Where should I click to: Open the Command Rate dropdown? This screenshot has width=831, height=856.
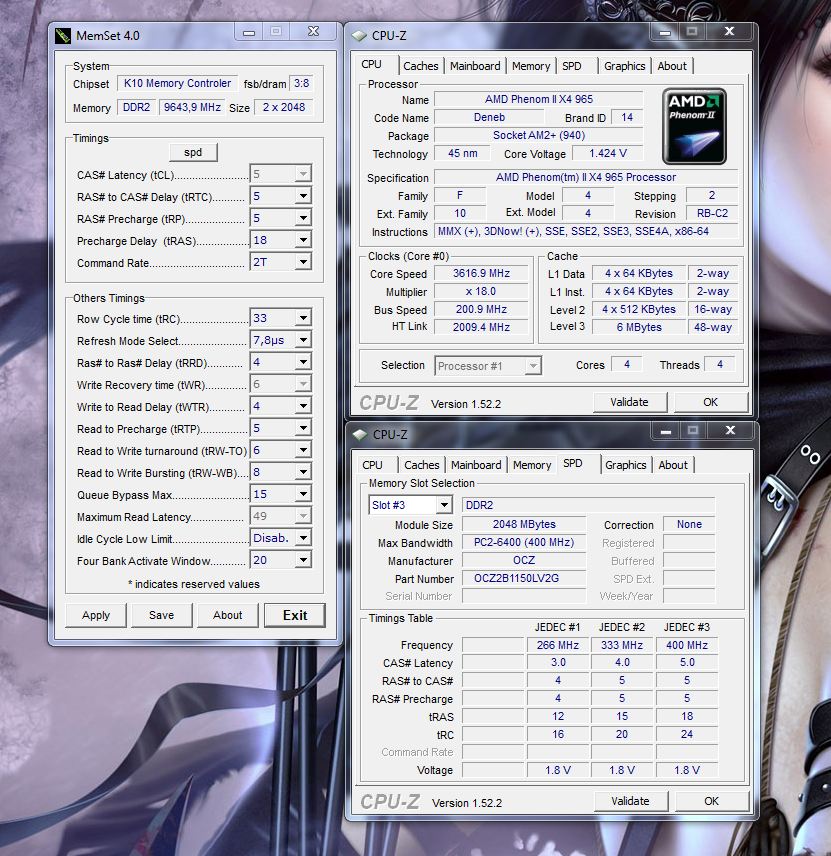[x=303, y=262]
